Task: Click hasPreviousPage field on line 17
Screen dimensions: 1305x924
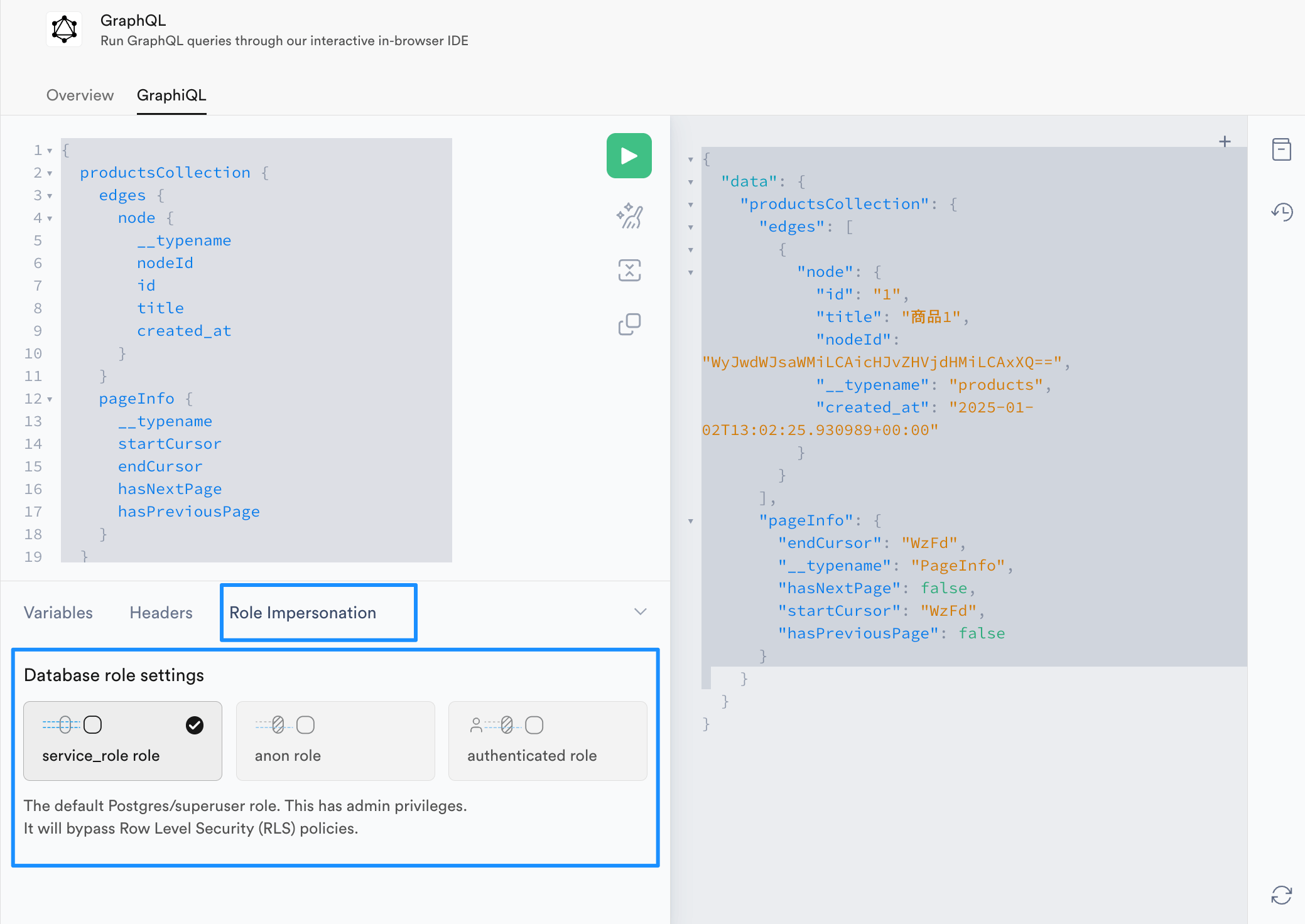Action: tap(189, 512)
